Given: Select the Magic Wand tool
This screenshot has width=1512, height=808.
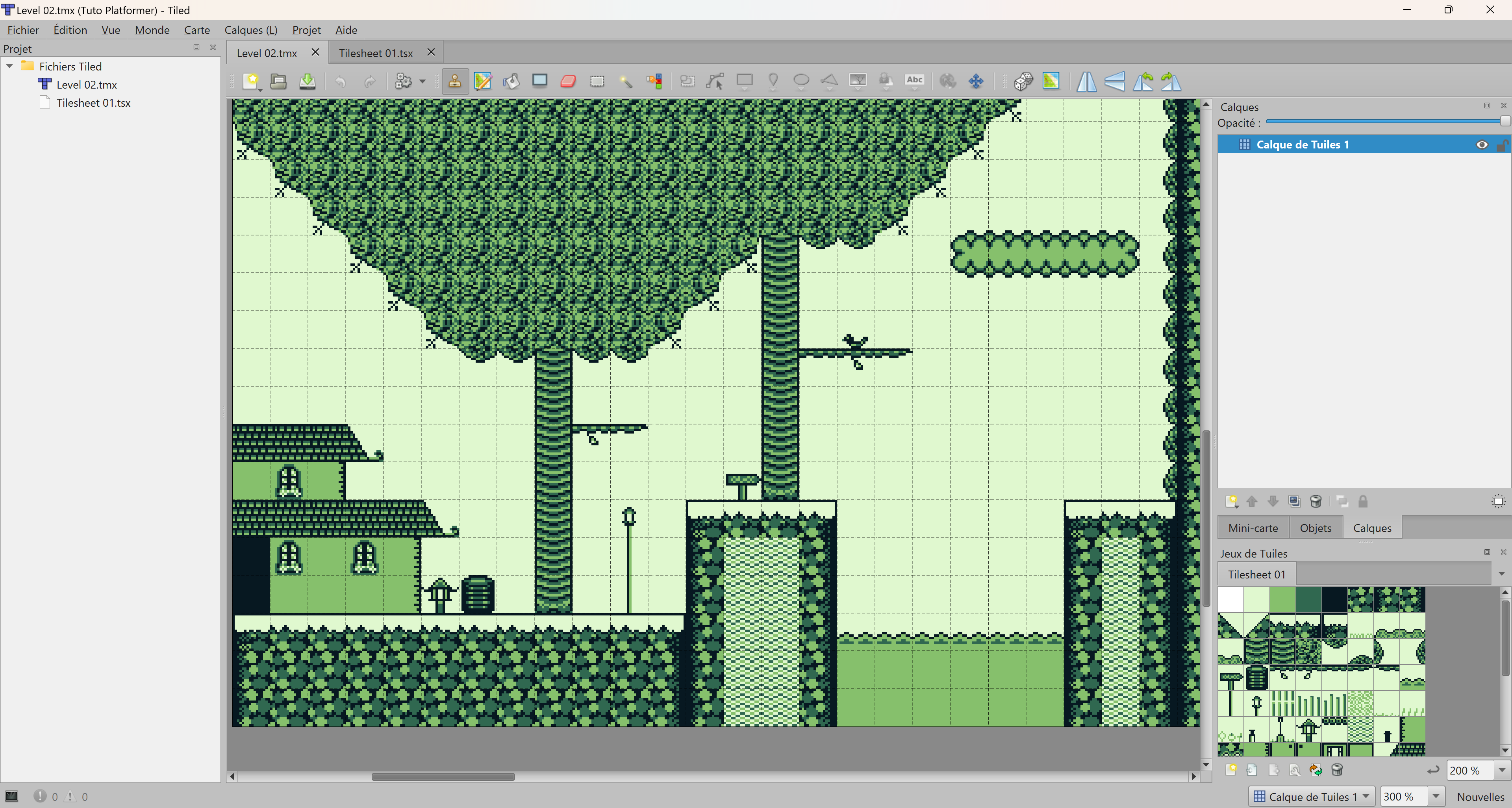Looking at the screenshot, I should click(x=626, y=81).
